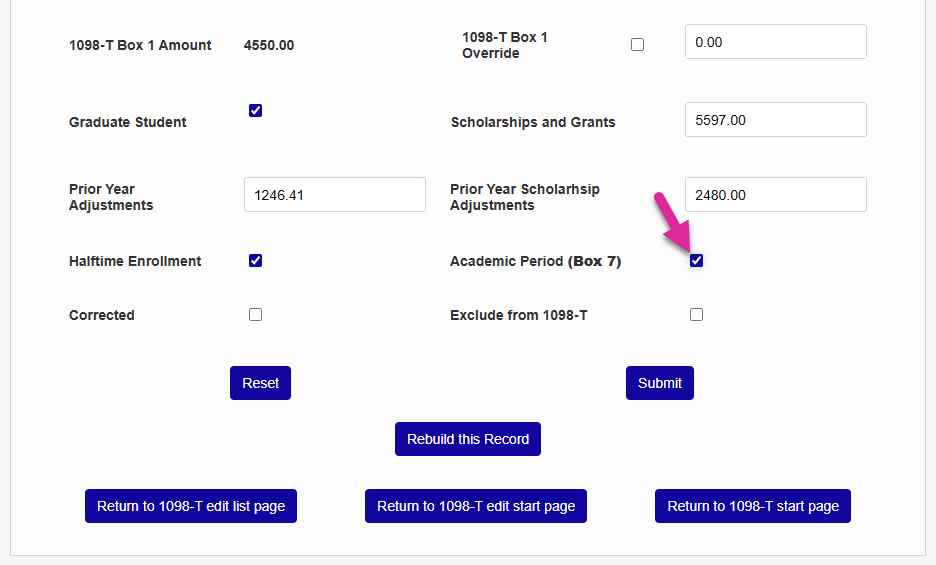Viewport: 936px width, 565px height.
Task: Click the Submit button
Action: coord(659,383)
